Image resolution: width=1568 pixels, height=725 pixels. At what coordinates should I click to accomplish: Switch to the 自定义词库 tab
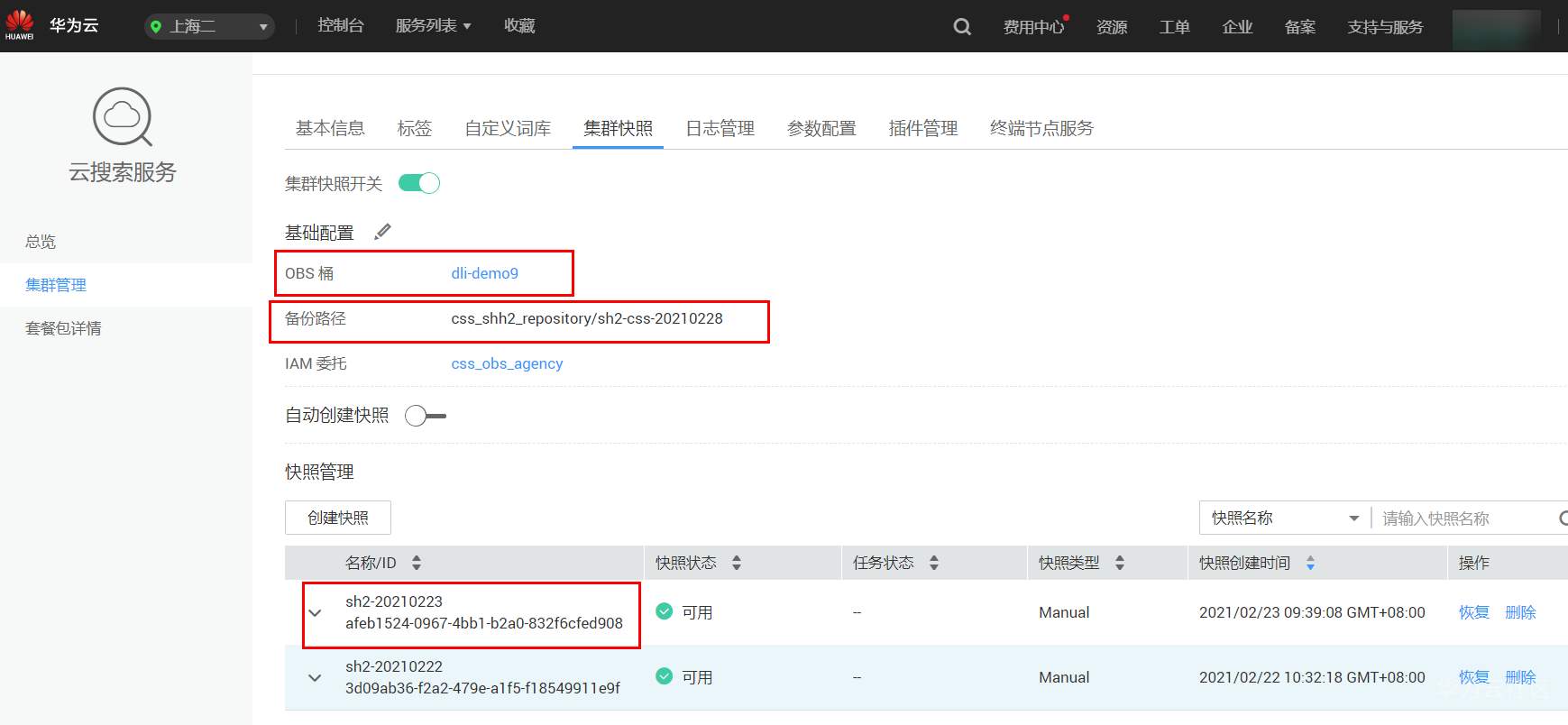[508, 128]
